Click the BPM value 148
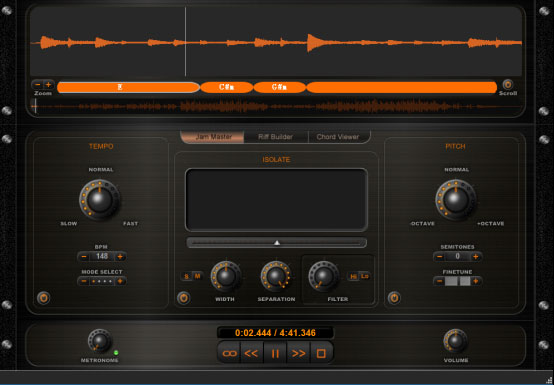This screenshot has width=554, height=385. [102, 256]
